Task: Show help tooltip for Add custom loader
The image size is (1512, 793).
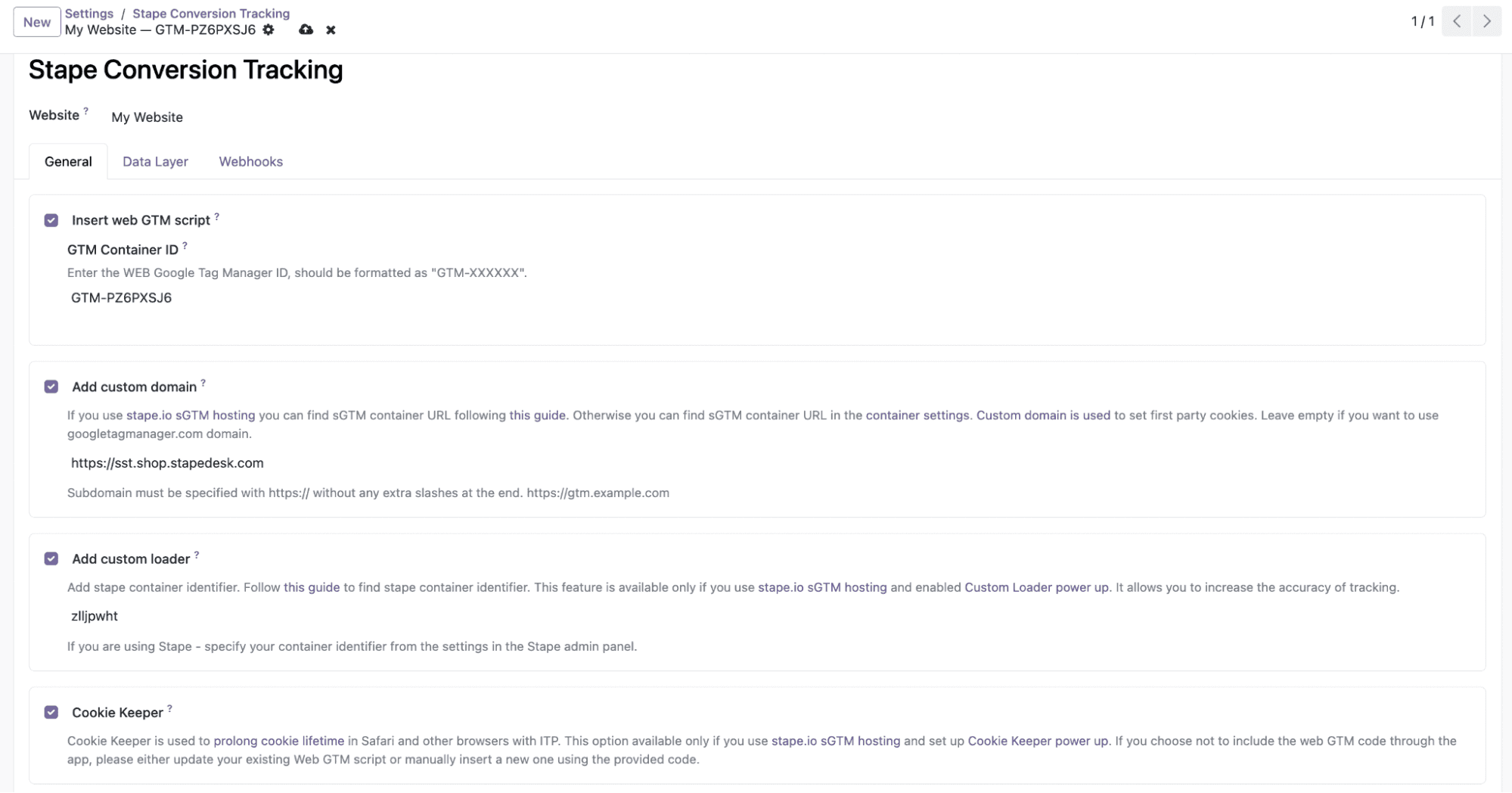Action: coord(197,555)
